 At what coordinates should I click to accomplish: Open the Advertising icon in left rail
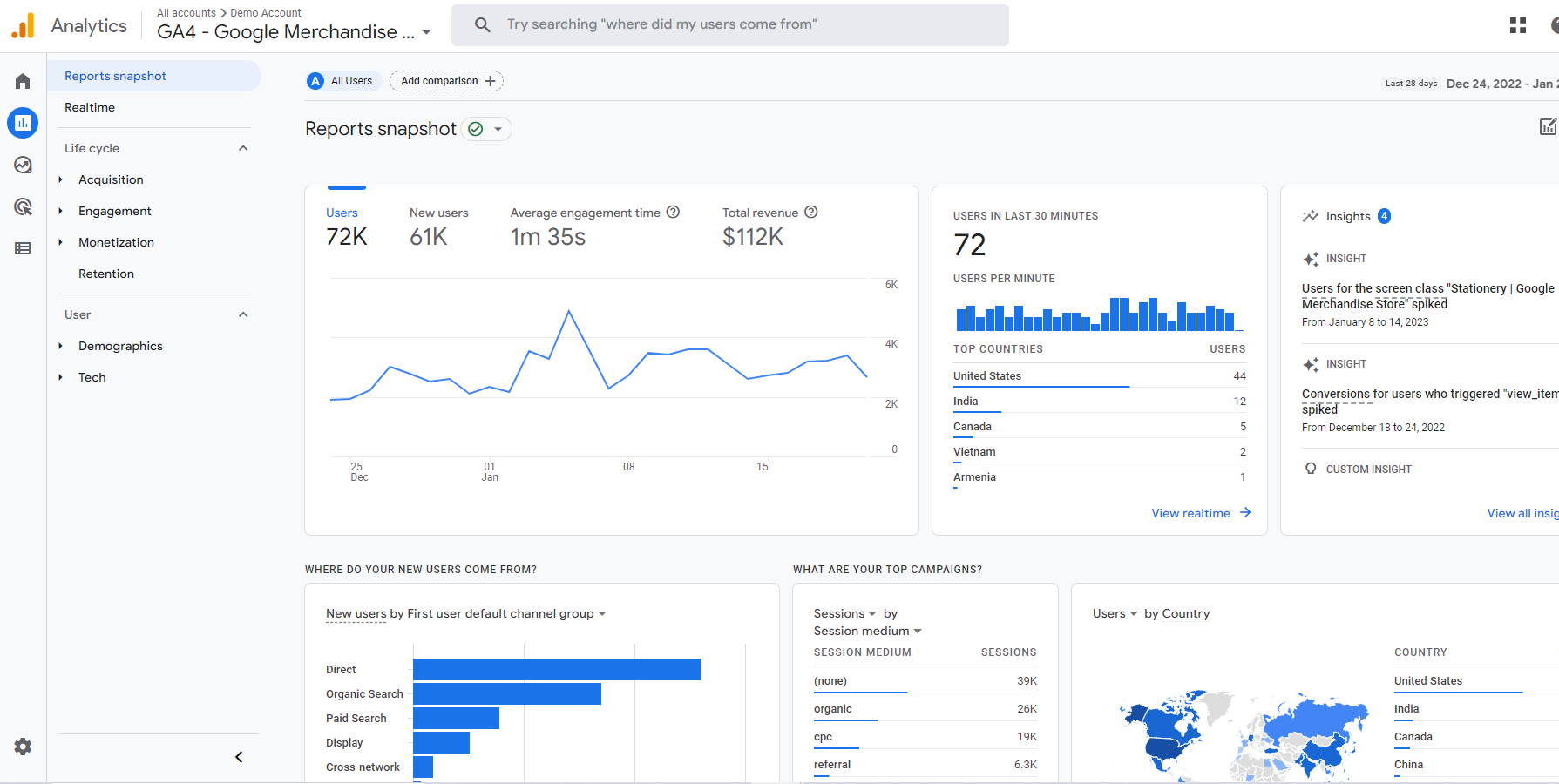point(23,206)
